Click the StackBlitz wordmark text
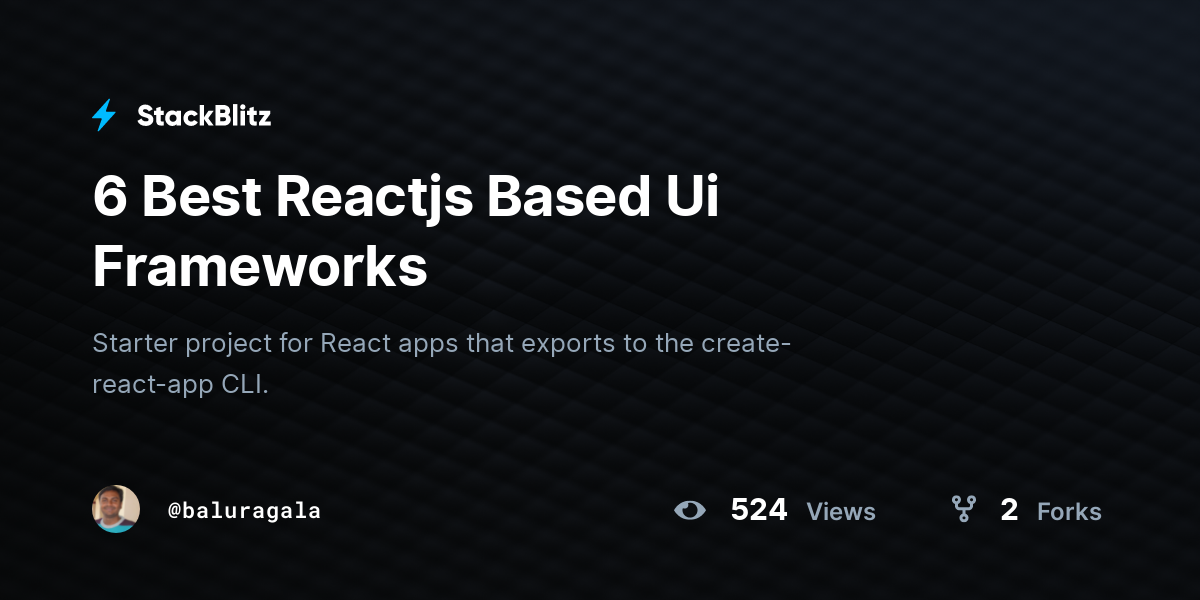The width and height of the screenshot is (1200, 600). 204,116
